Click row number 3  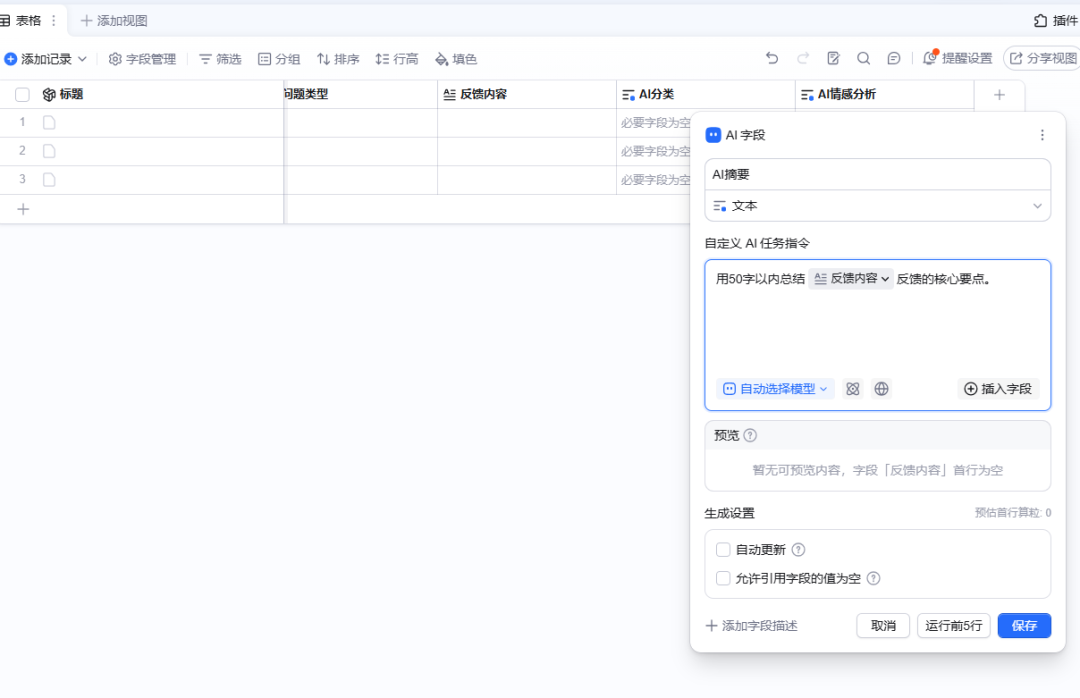(22, 180)
